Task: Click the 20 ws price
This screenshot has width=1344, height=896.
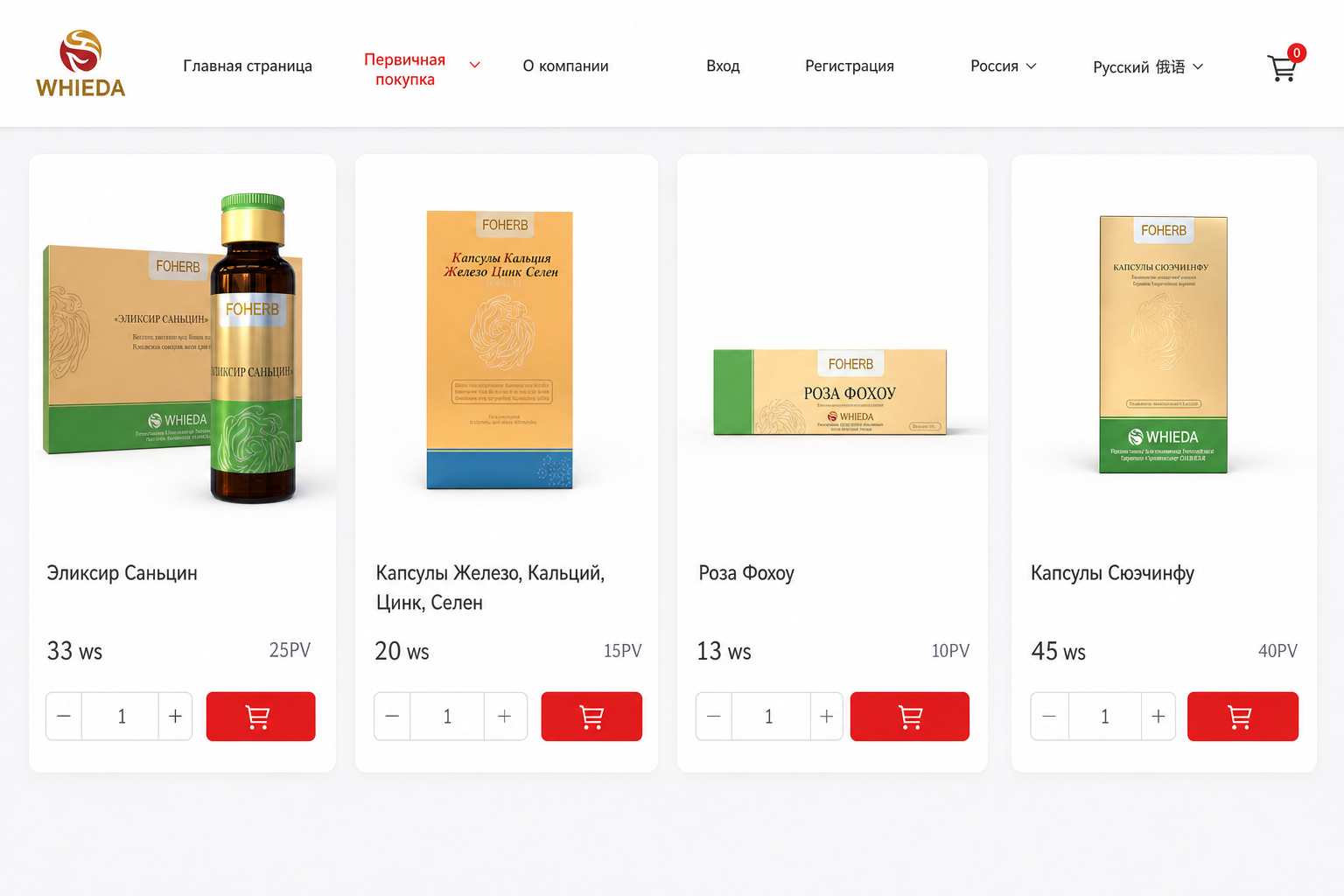Action: [x=402, y=651]
